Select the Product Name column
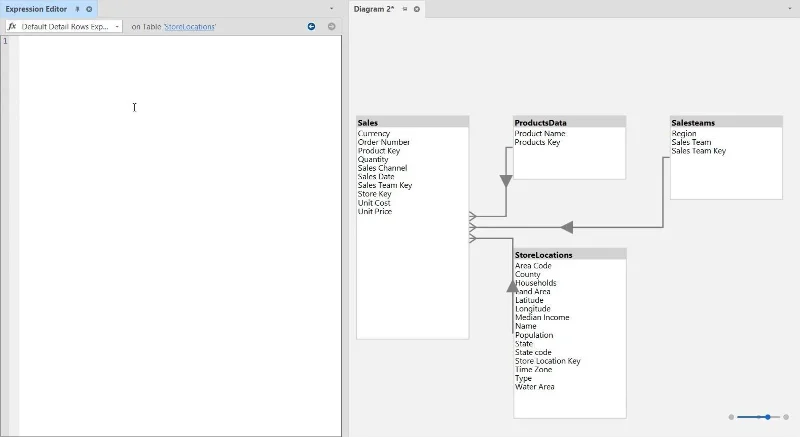Viewport: 800px width, 437px height. click(x=540, y=134)
